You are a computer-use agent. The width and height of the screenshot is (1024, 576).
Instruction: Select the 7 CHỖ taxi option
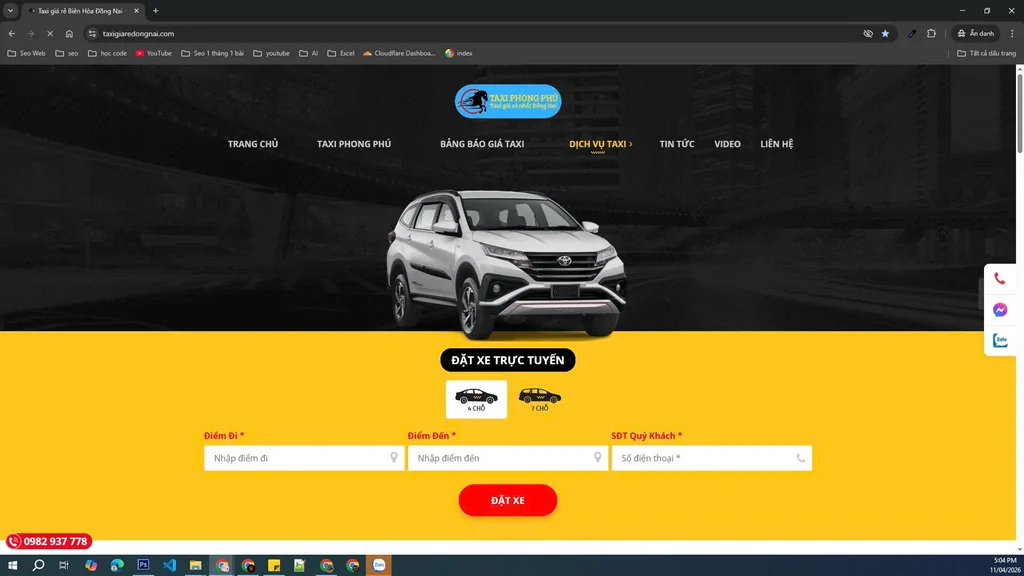[x=540, y=397]
